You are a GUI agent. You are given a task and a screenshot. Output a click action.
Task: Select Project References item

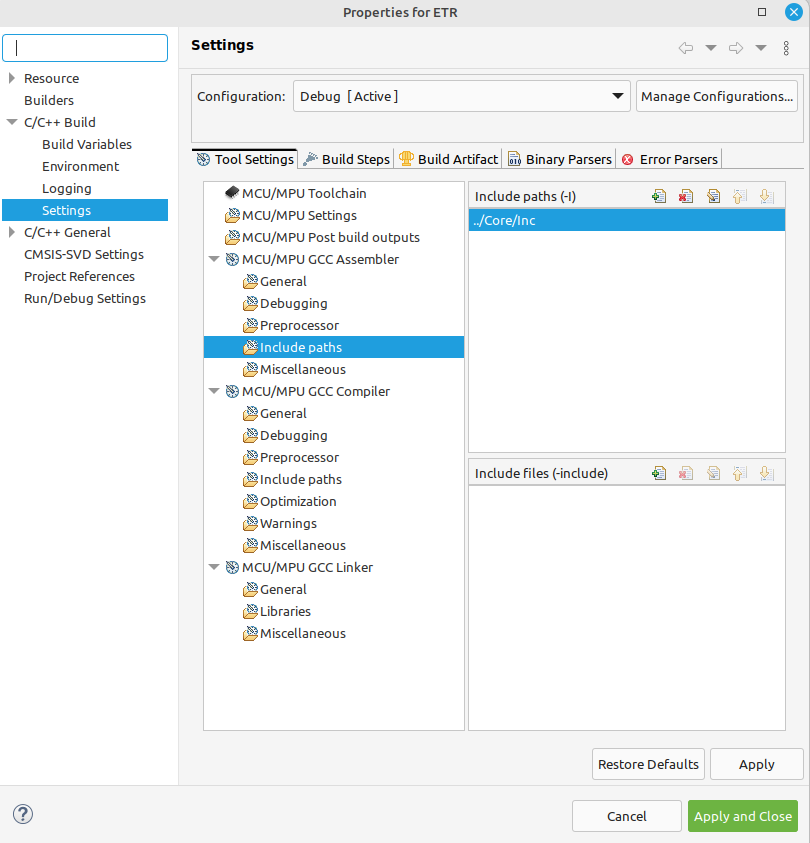(x=80, y=276)
